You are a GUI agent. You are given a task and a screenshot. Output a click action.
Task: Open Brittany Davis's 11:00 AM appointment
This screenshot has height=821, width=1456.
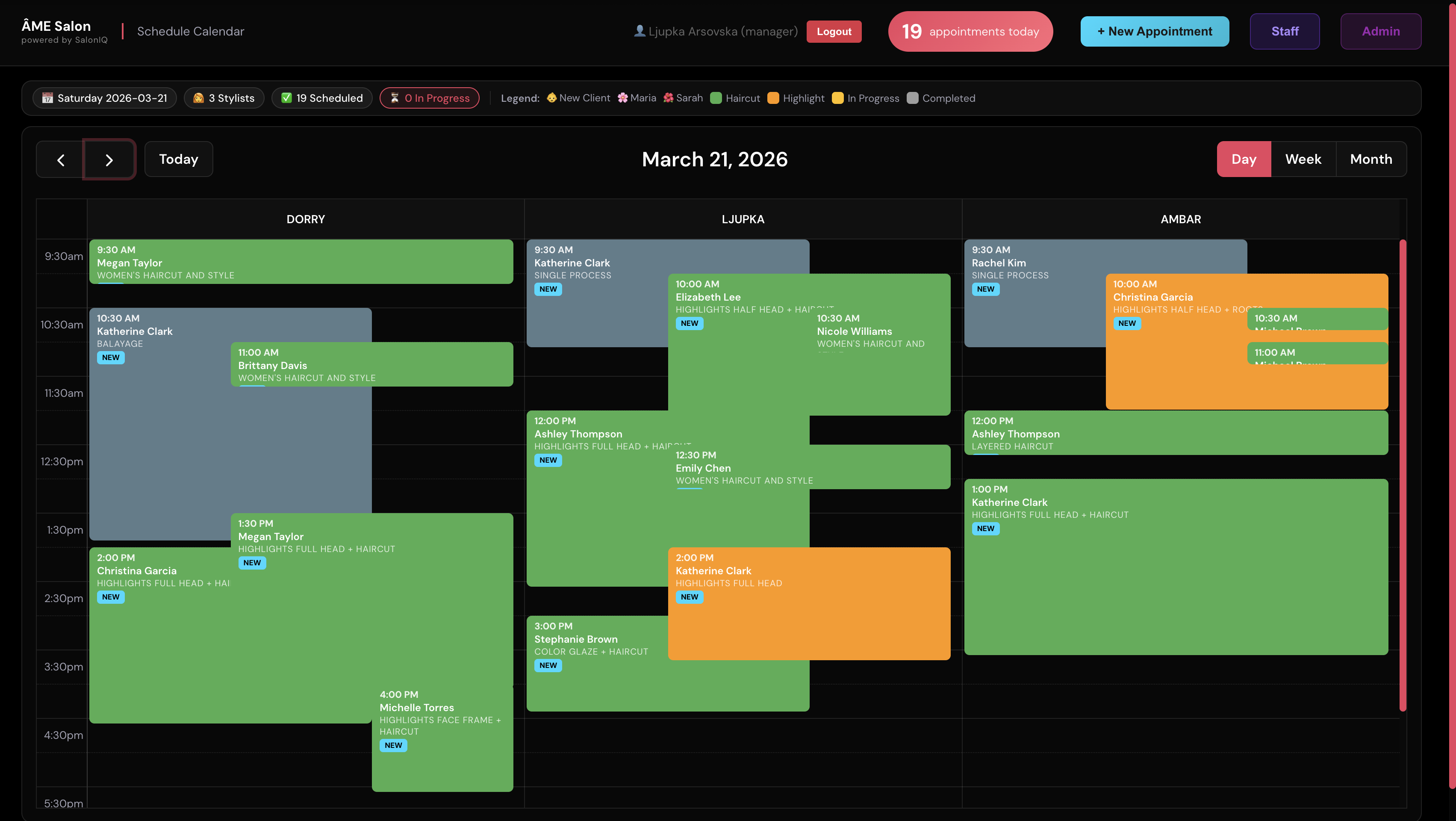(372, 365)
